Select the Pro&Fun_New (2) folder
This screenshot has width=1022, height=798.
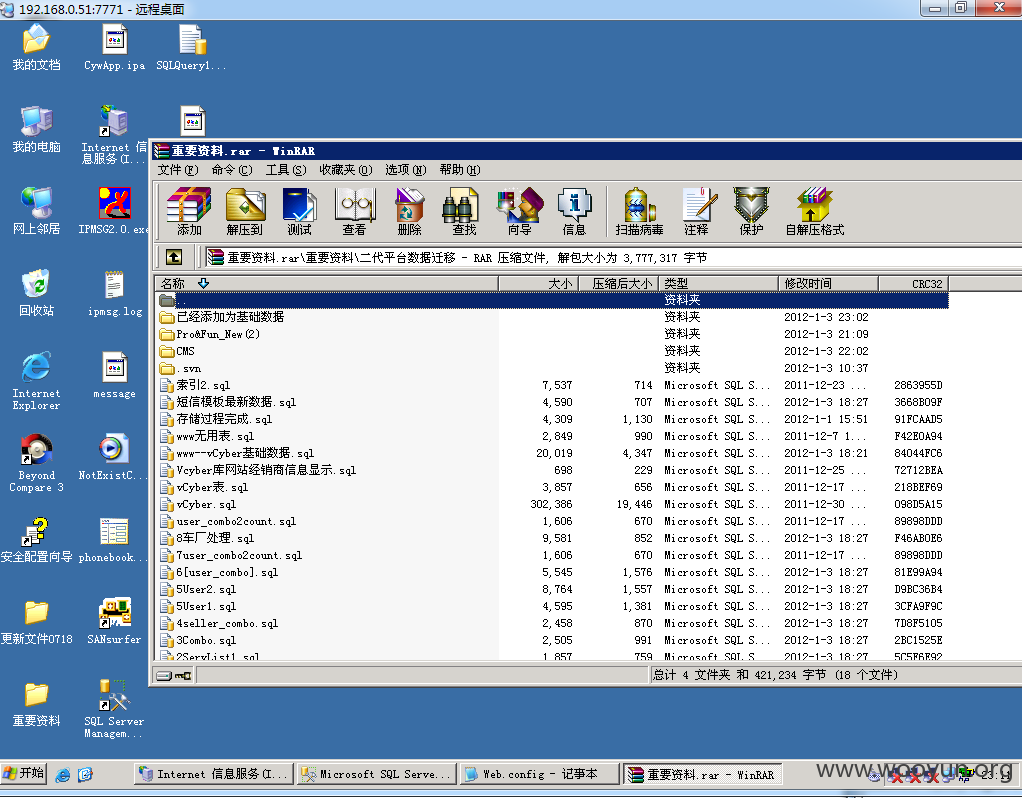coord(552,334)
